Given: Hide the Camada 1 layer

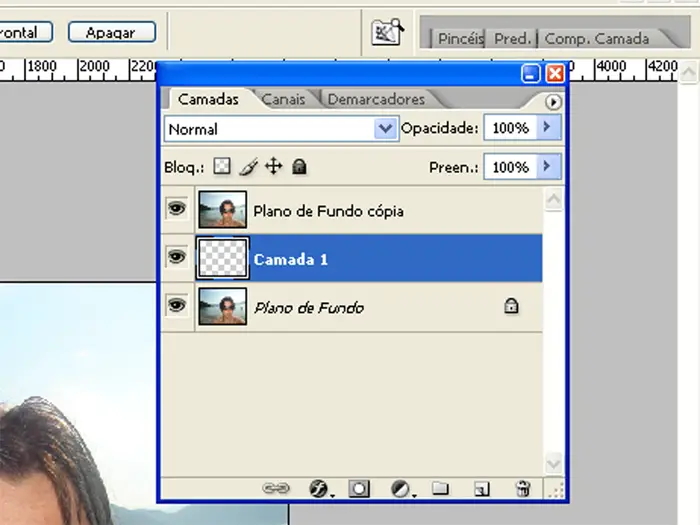Looking at the screenshot, I should 177,258.
